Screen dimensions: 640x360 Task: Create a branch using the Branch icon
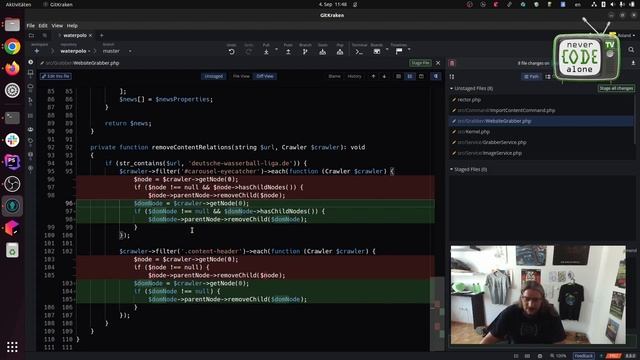[x=305, y=52]
